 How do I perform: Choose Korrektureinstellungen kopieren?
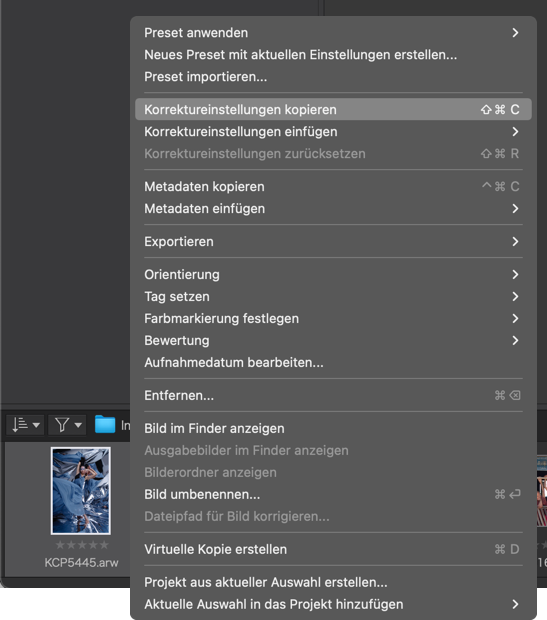point(333,110)
